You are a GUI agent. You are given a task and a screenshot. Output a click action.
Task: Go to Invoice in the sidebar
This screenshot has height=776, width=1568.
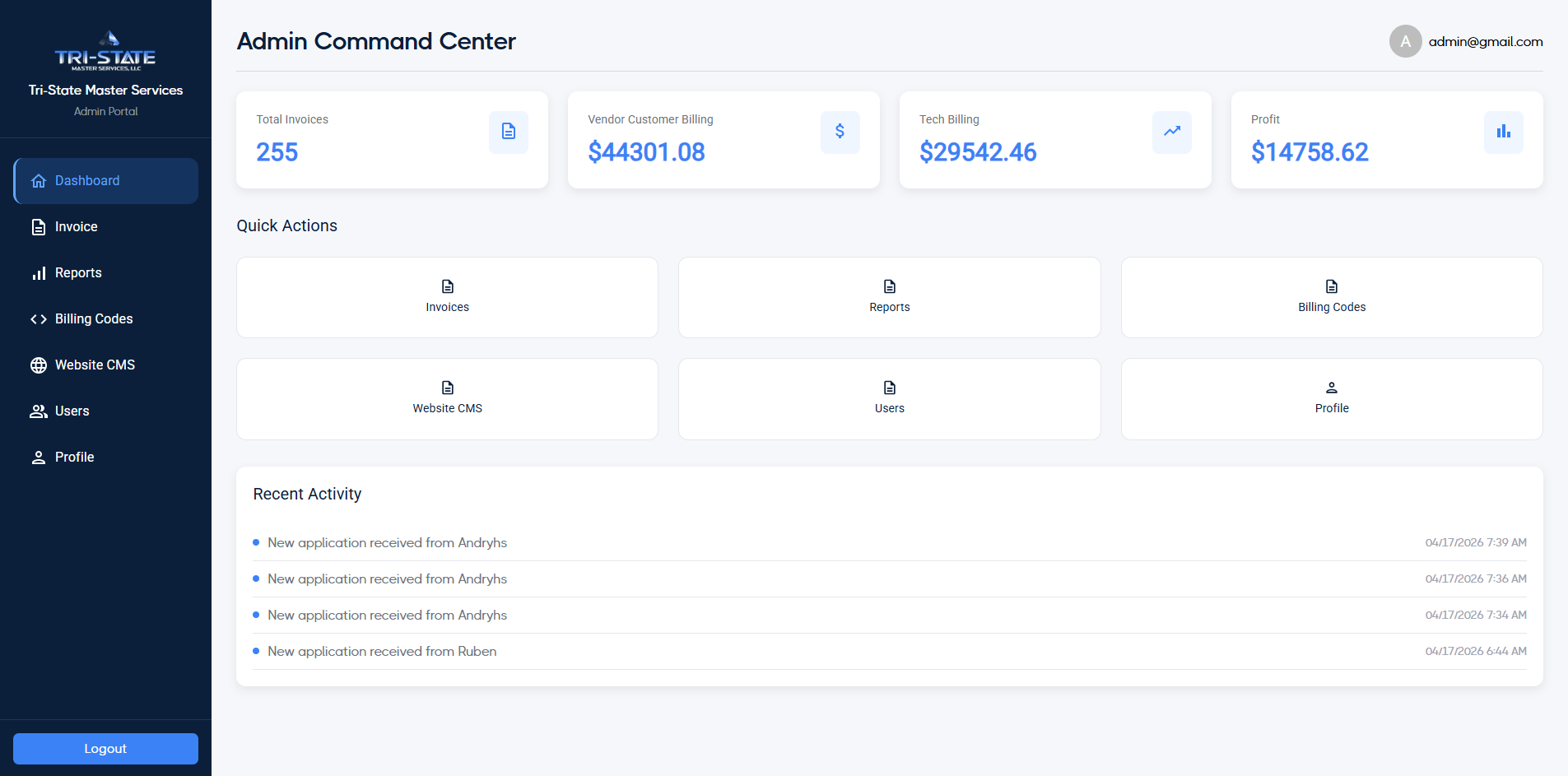point(76,227)
